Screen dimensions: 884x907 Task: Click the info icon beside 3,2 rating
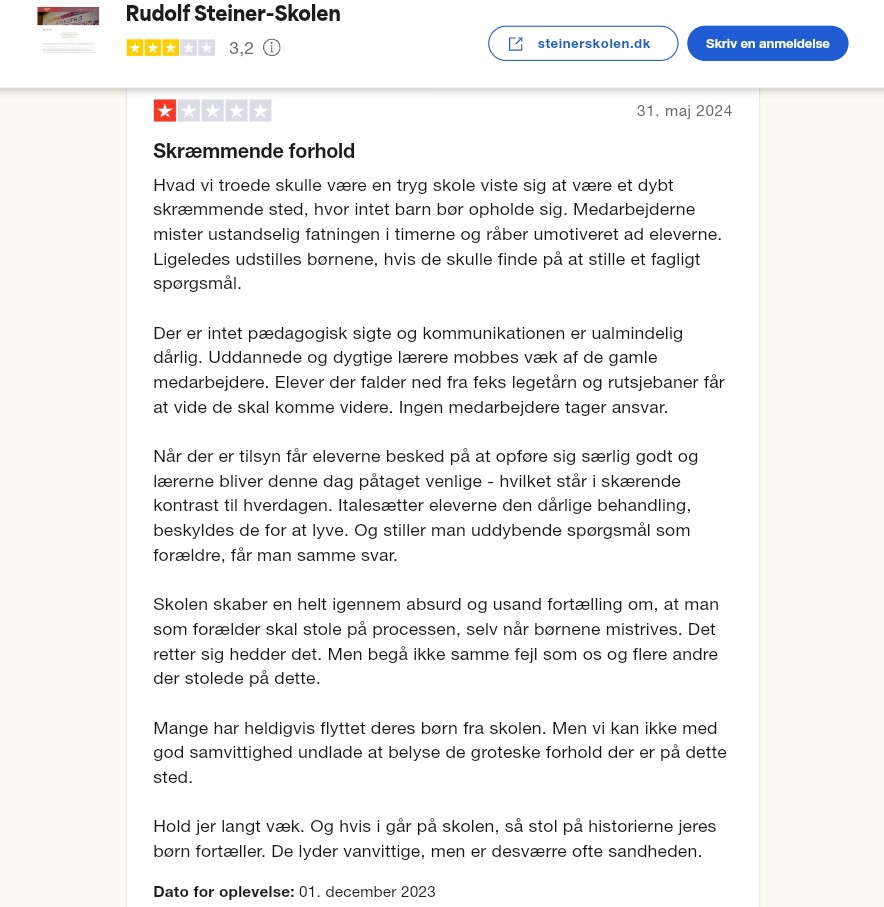coord(271,48)
